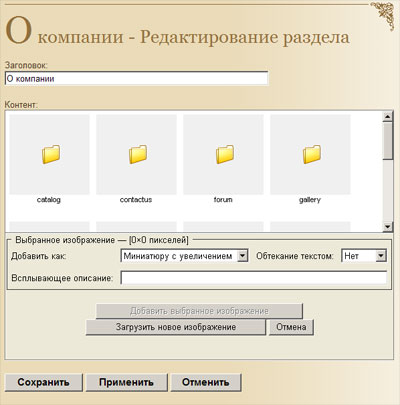Open the gallery folder icon

pyautogui.click(x=312, y=154)
